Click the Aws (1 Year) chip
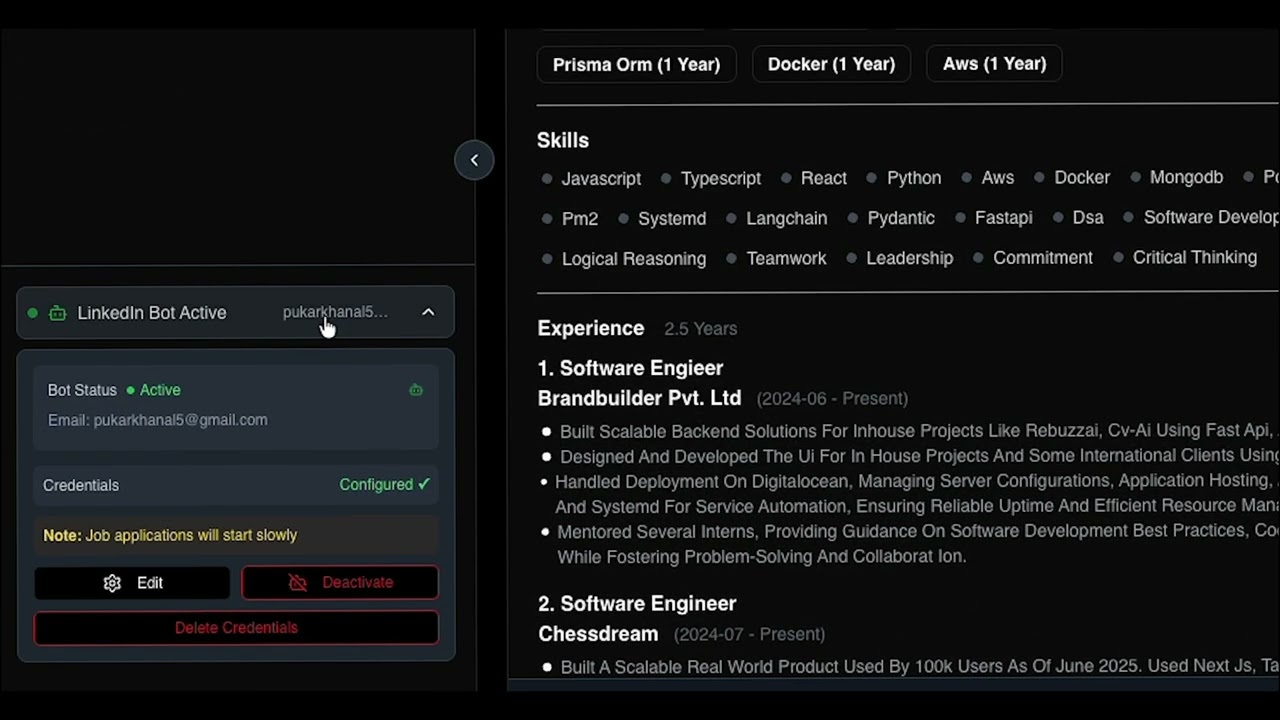Screen dimensions: 1280x720 coord(994,64)
